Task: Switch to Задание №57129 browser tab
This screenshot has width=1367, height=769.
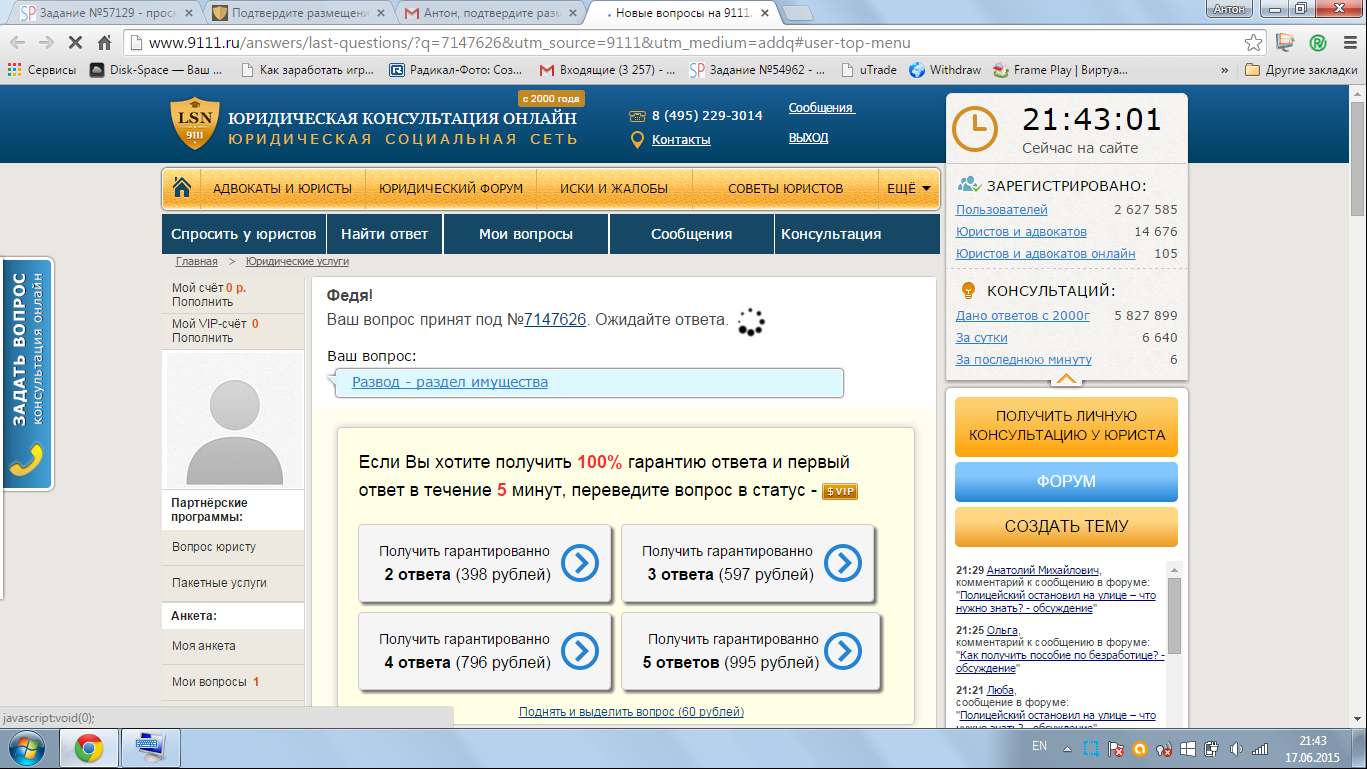Action: coord(105,13)
